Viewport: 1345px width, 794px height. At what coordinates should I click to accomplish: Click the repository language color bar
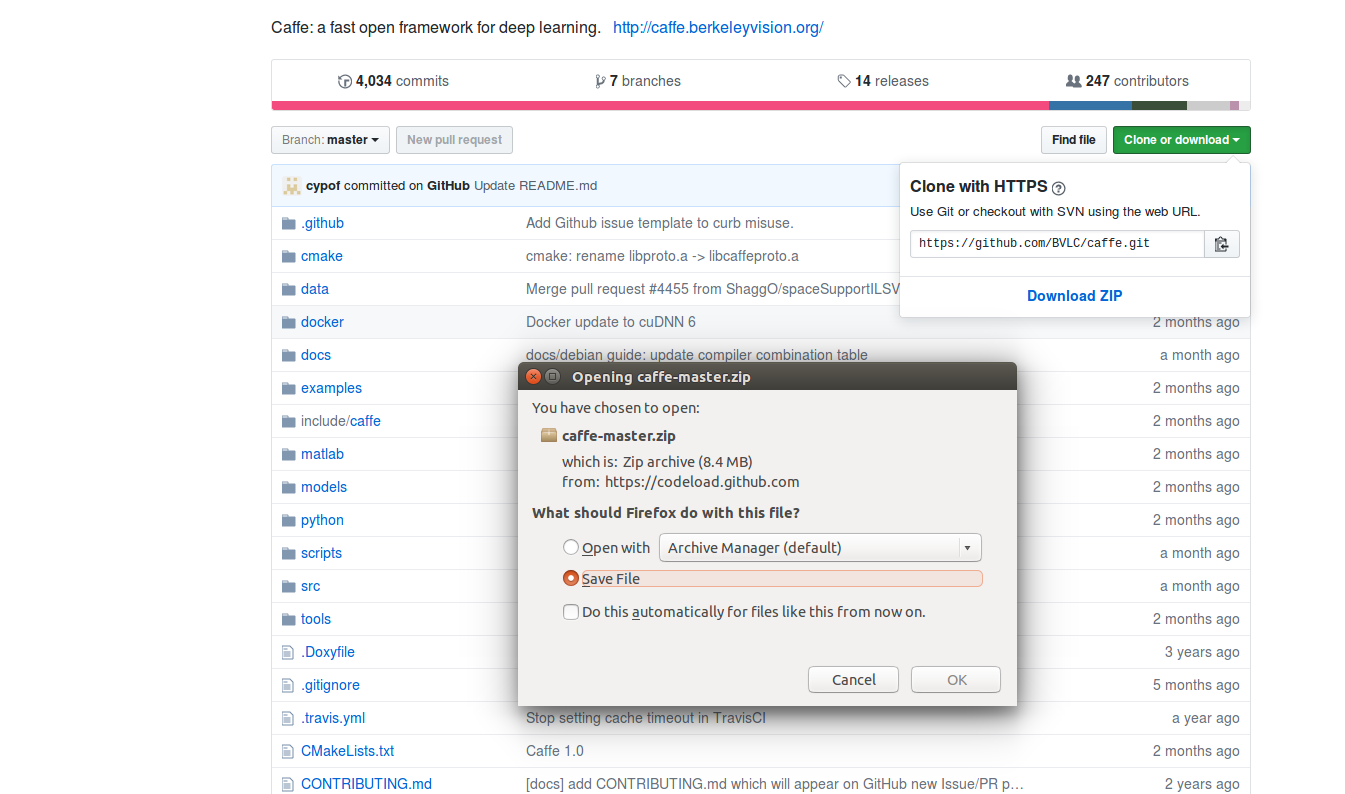click(760, 105)
